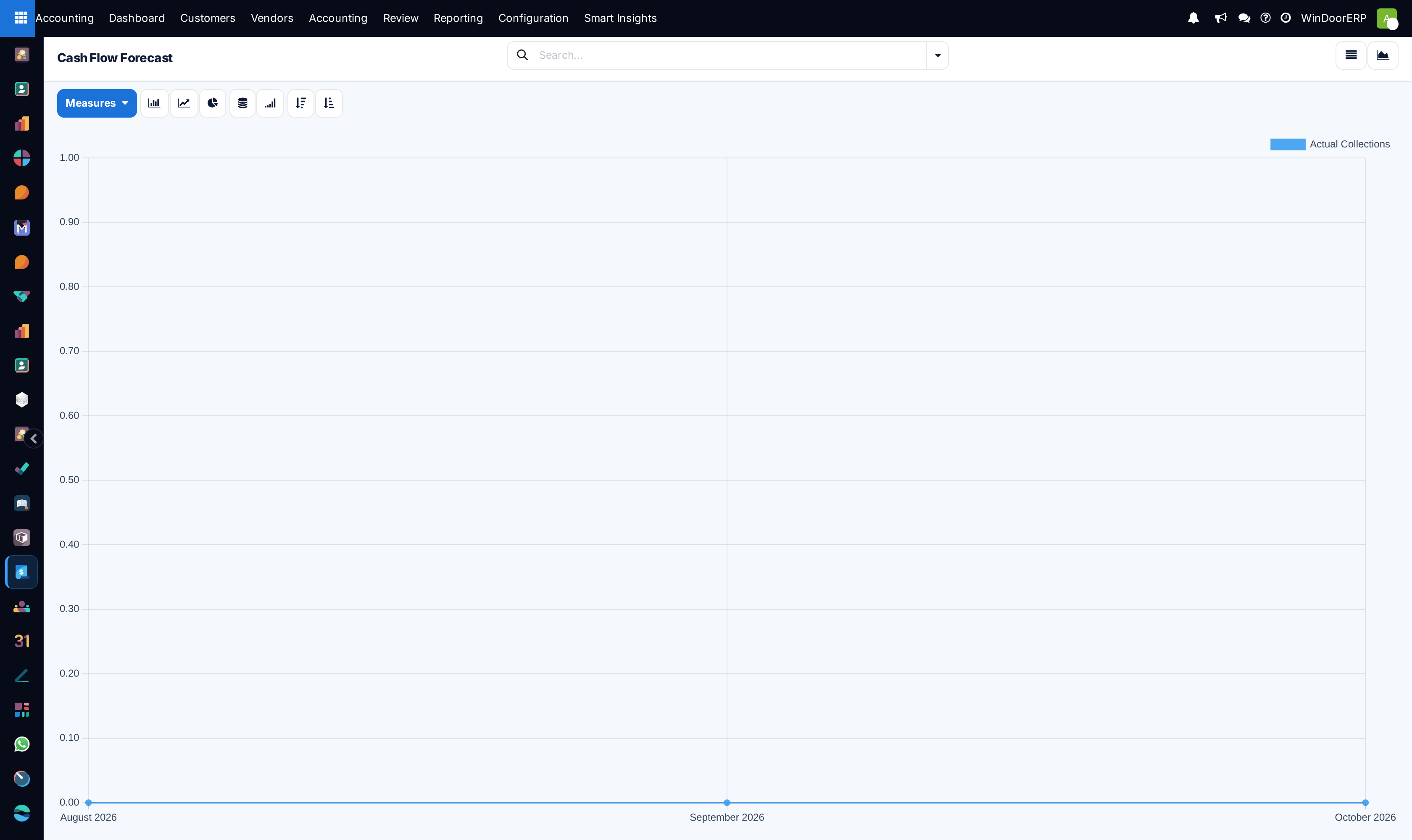The width and height of the screenshot is (1412, 840).
Task: Open the Calendar 31 app in sidebar
Action: [21, 641]
